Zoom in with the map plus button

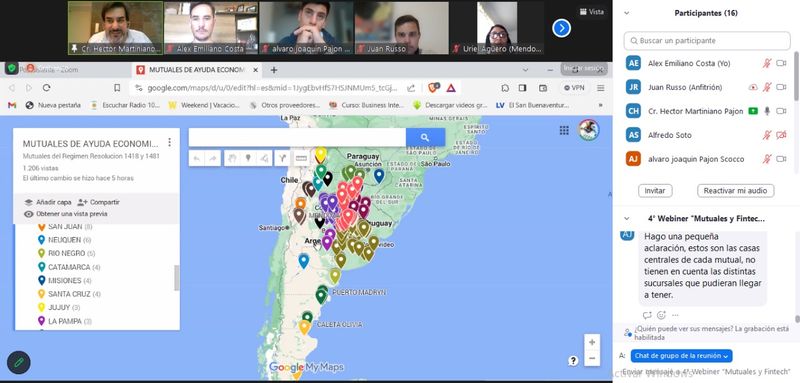592,342
